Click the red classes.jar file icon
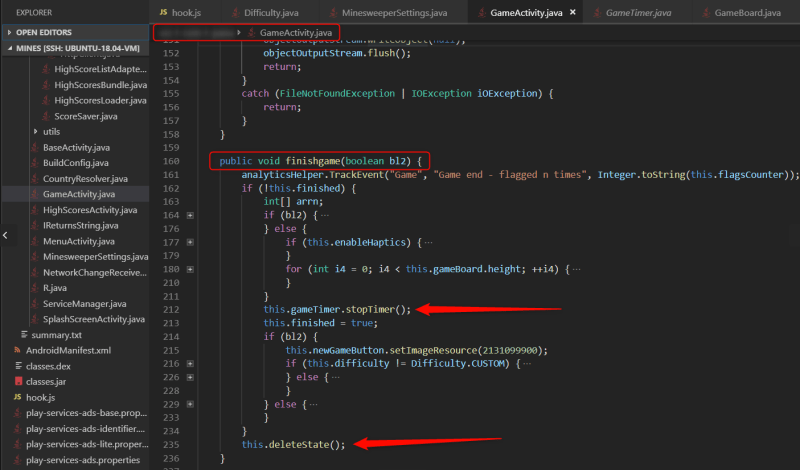 click(x=19, y=381)
